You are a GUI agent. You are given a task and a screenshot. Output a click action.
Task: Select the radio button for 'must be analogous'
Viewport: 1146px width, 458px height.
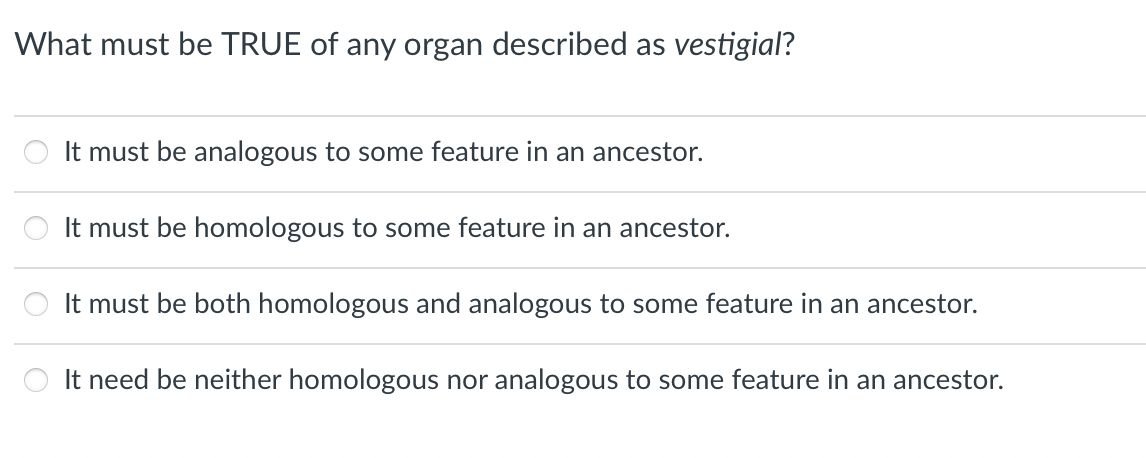click(36, 154)
